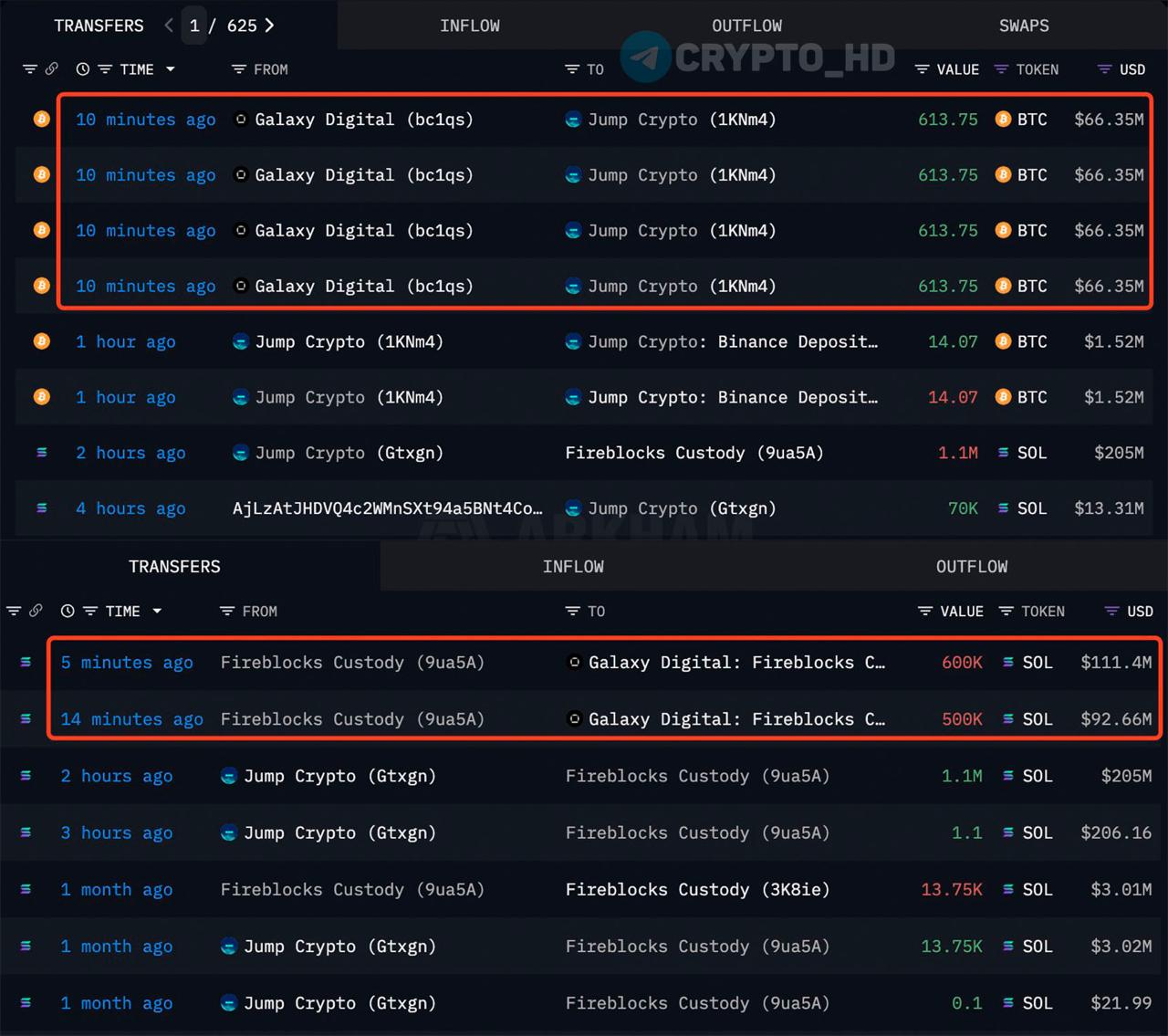The height and width of the screenshot is (1036, 1168).
Task: Open the AjLzAtJHDVQ4c2 sender address link
Action: tap(387, 508)
